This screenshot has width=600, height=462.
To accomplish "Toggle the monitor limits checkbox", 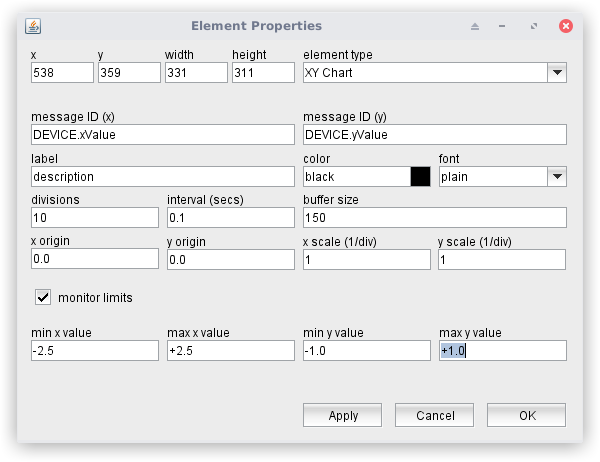I will click(x=43, y=297).
